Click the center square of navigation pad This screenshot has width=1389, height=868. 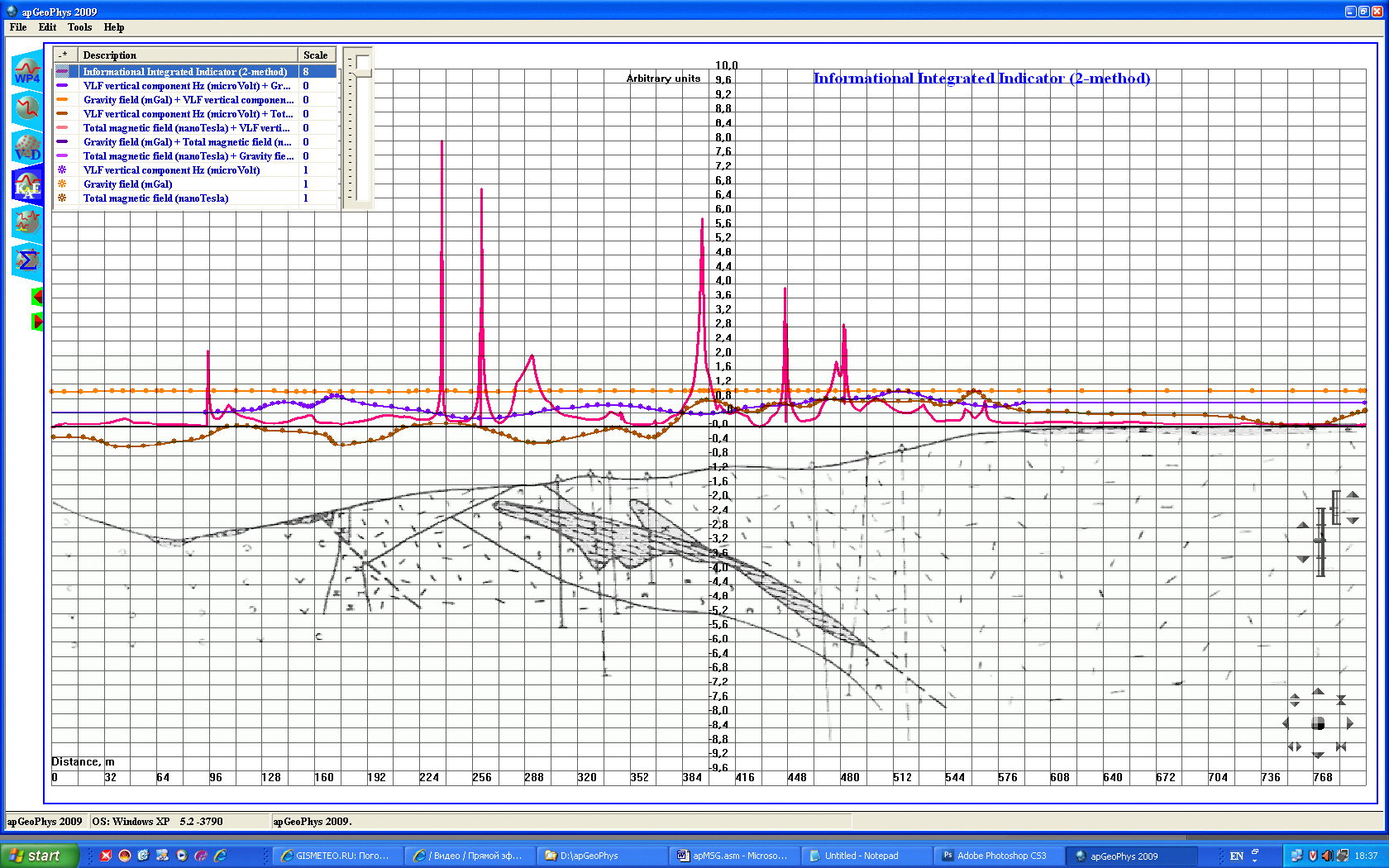1318,724
